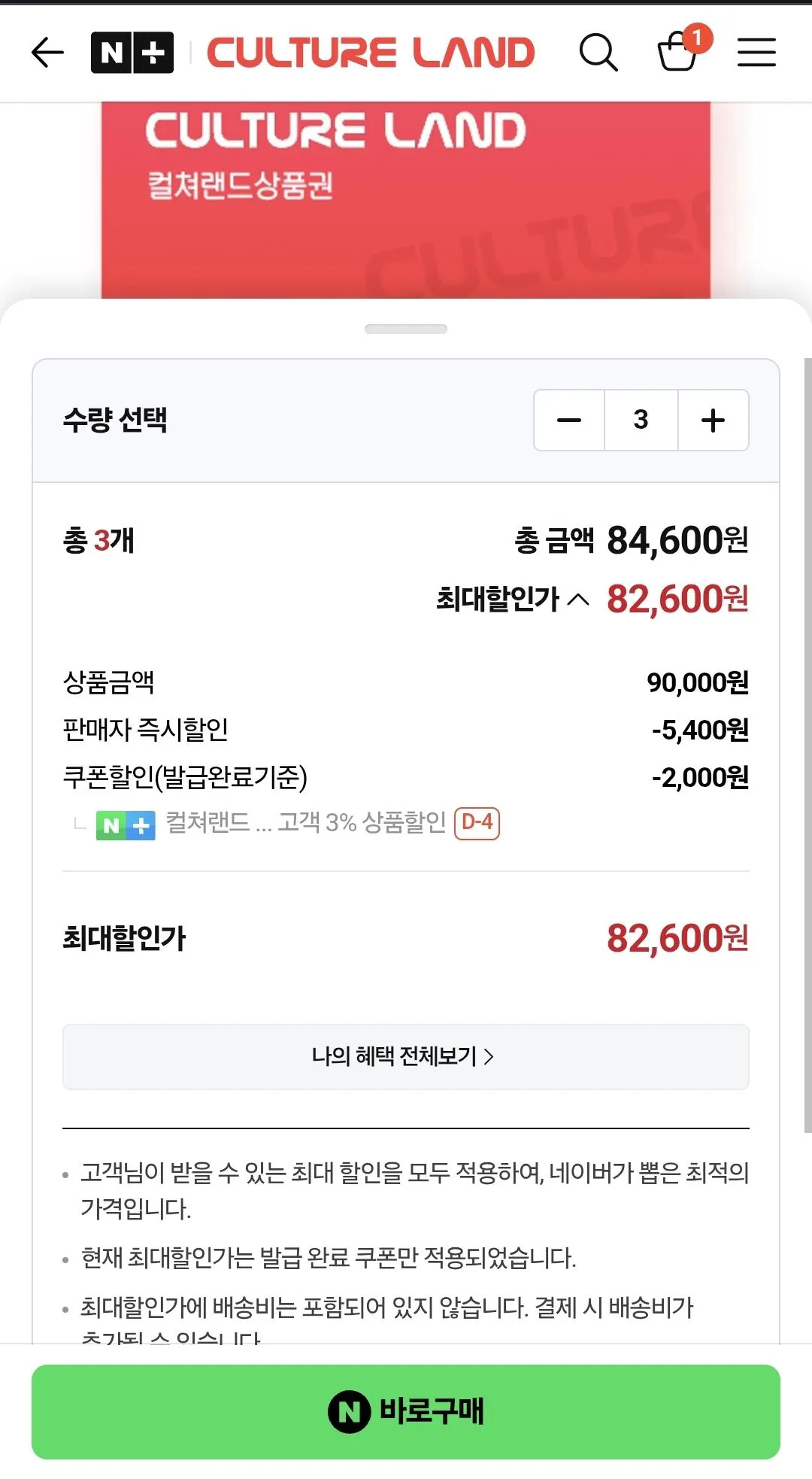Image resolution: width=812 pixels, height=1479 pixels.
Task: Click the D-4 coupon expiry badge
Action: coord(477,823)
